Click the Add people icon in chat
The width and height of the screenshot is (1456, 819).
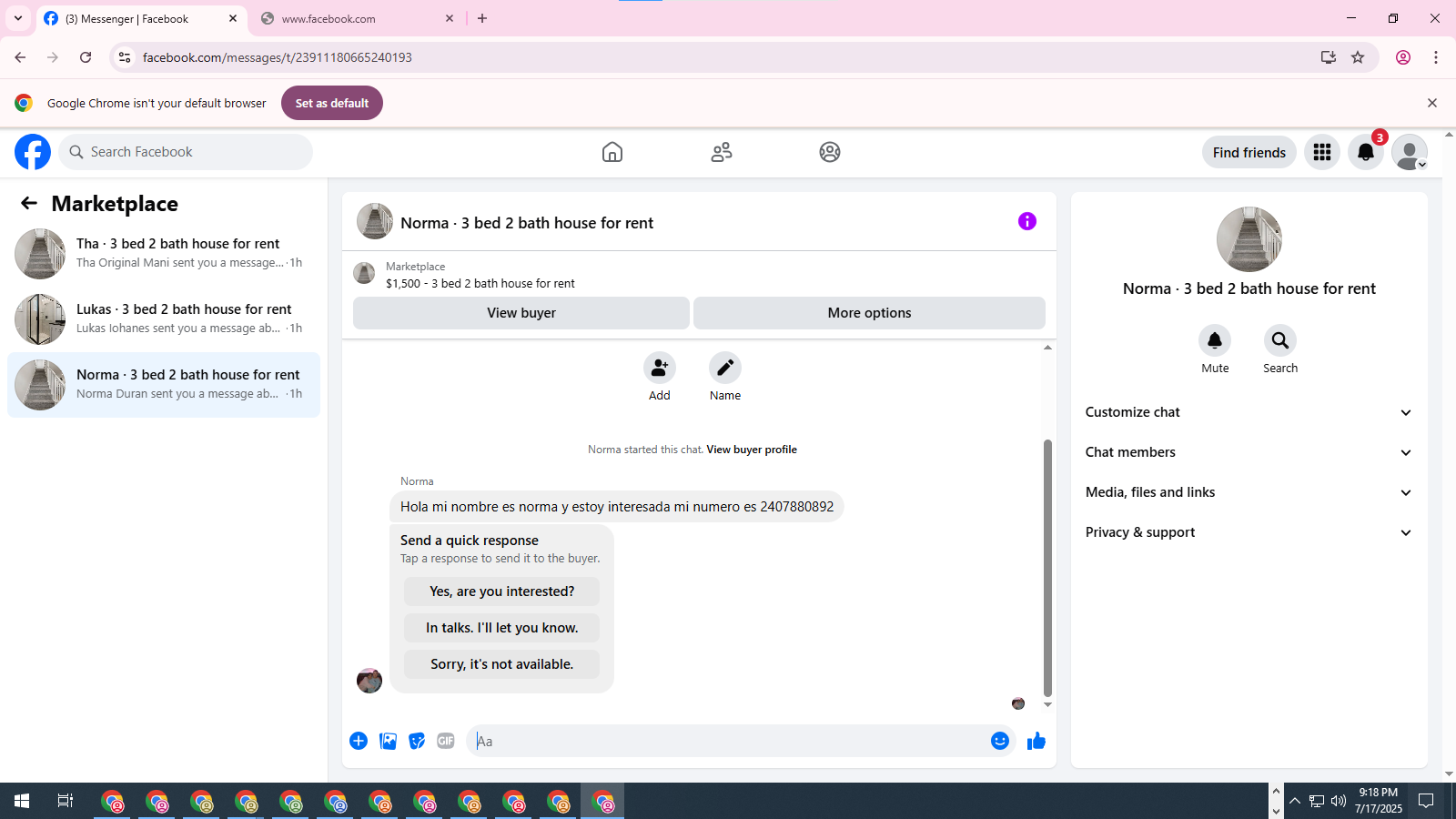660,368
